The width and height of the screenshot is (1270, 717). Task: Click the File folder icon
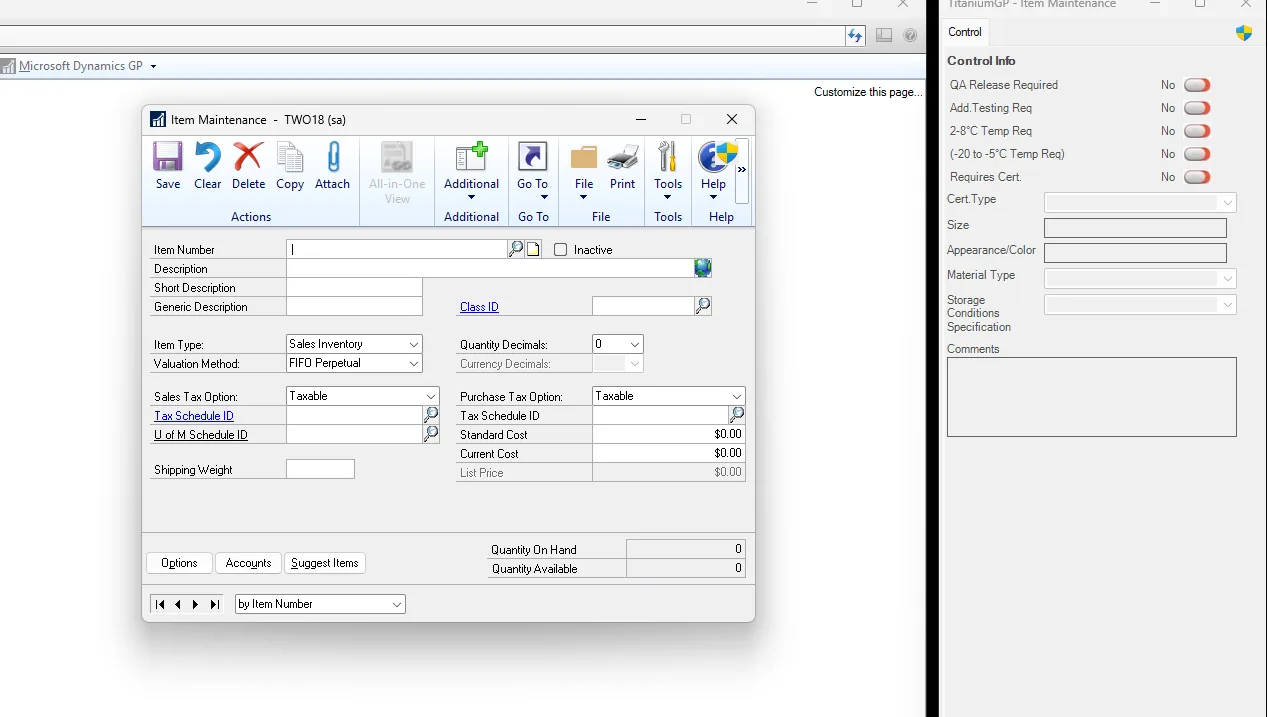pos(584,158)
